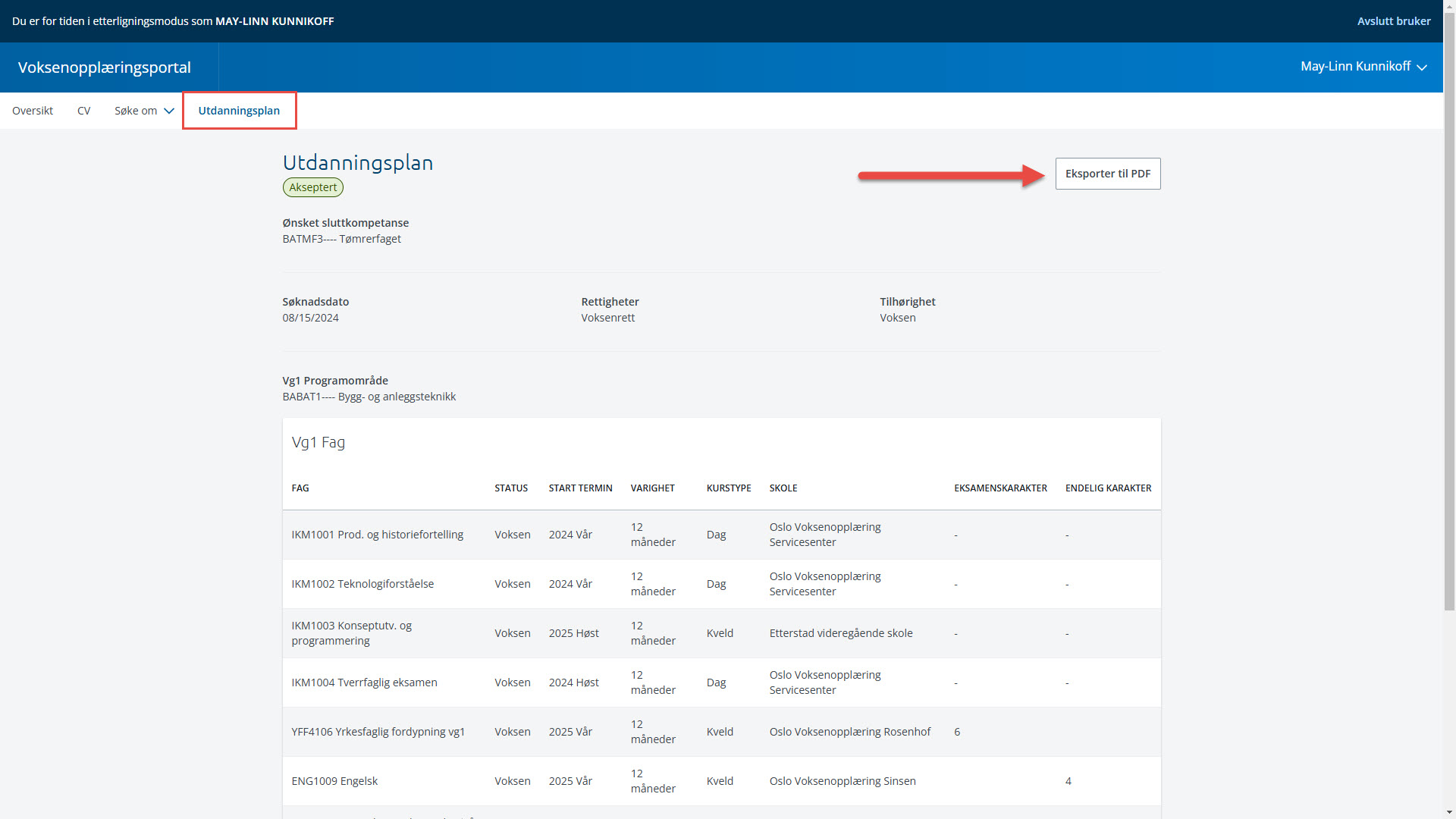This screenshot has height=819, width=1456.
Task: Click the Voksenopplæringsportal logo title
Action: coord(105,67)
